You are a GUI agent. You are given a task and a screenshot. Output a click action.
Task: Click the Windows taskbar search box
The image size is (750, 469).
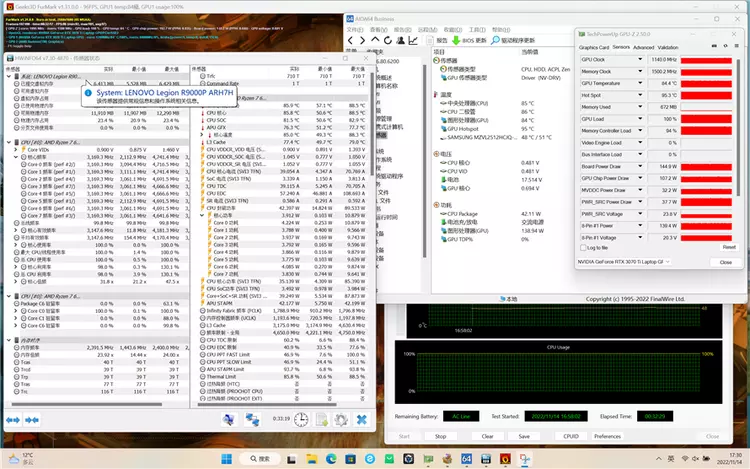click(260, 459)
